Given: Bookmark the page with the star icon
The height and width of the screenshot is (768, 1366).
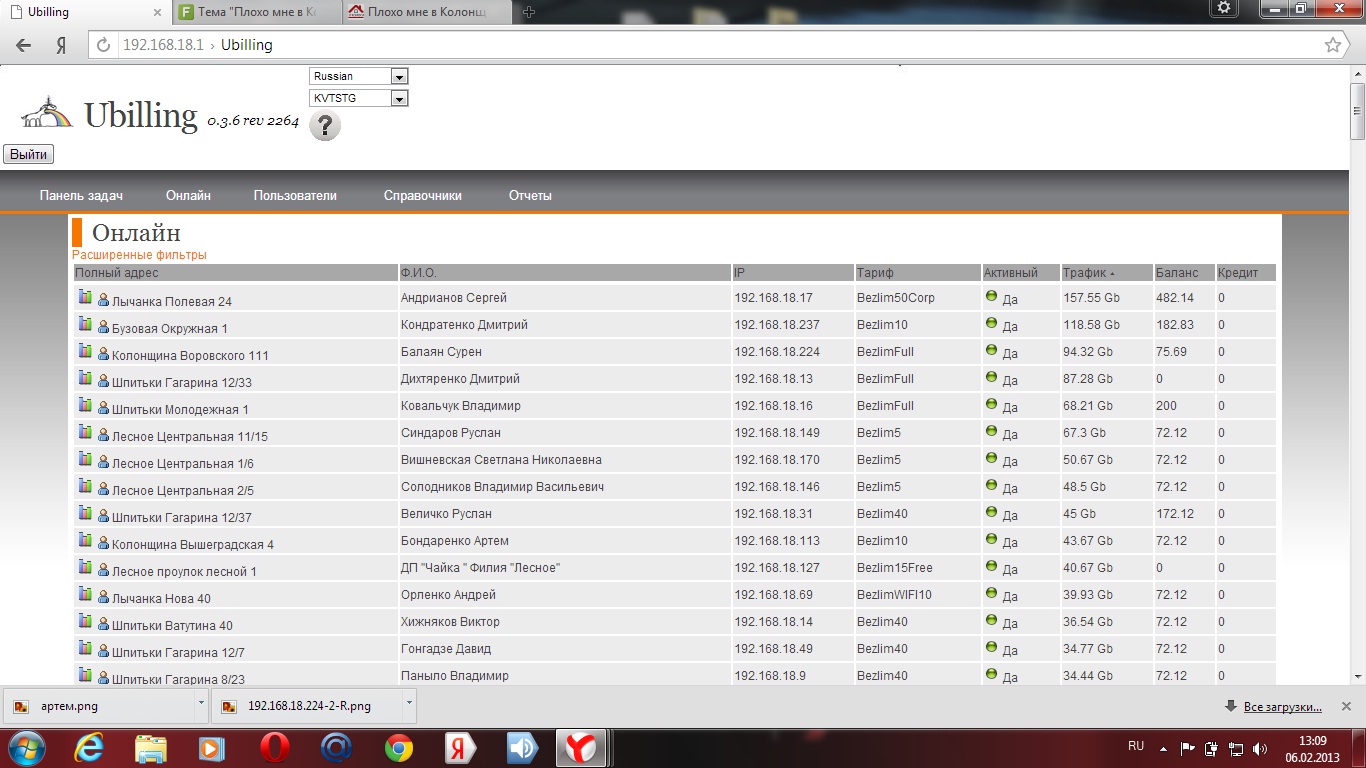Looking at the screenshot, I should click(x=1332, y=45).
